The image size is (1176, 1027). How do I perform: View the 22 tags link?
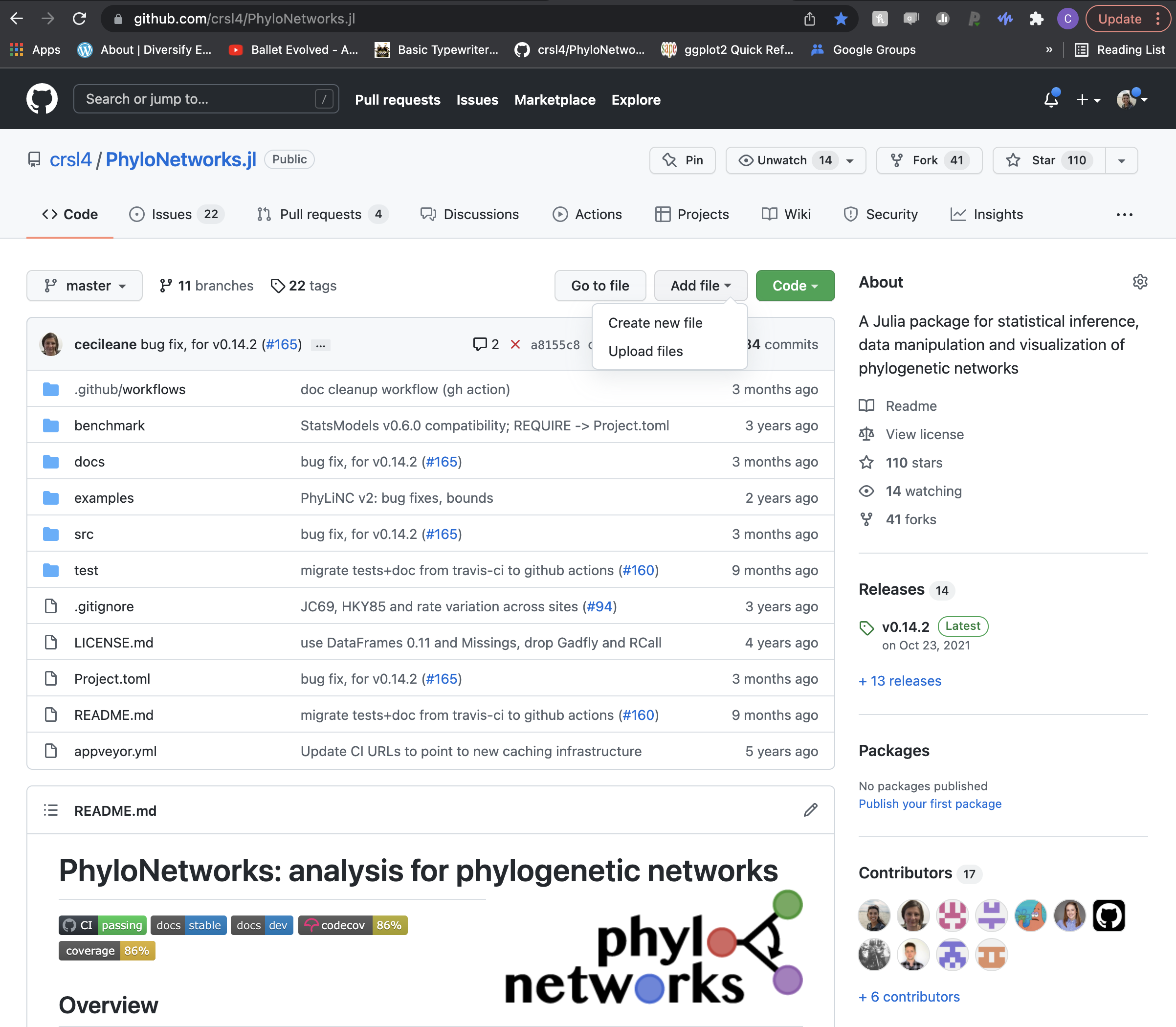(x=303, y=286)
